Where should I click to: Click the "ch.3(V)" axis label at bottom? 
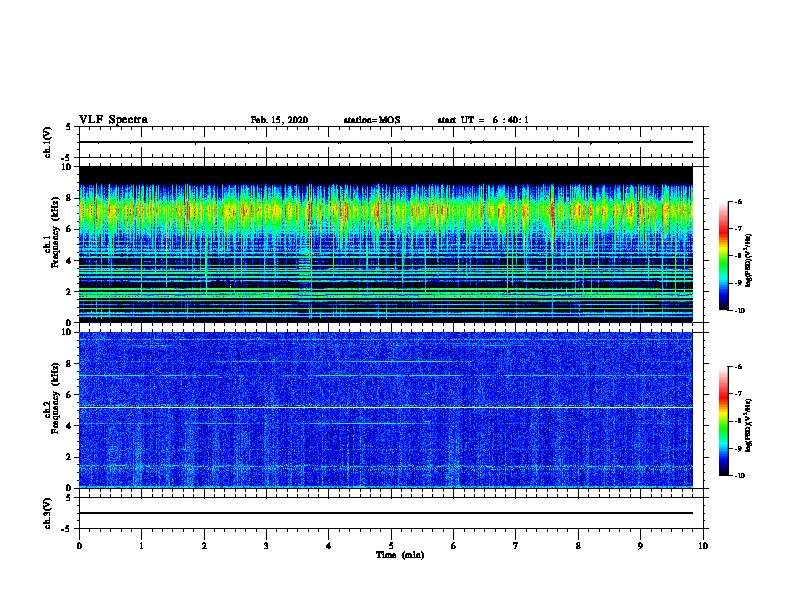[47, 513]
